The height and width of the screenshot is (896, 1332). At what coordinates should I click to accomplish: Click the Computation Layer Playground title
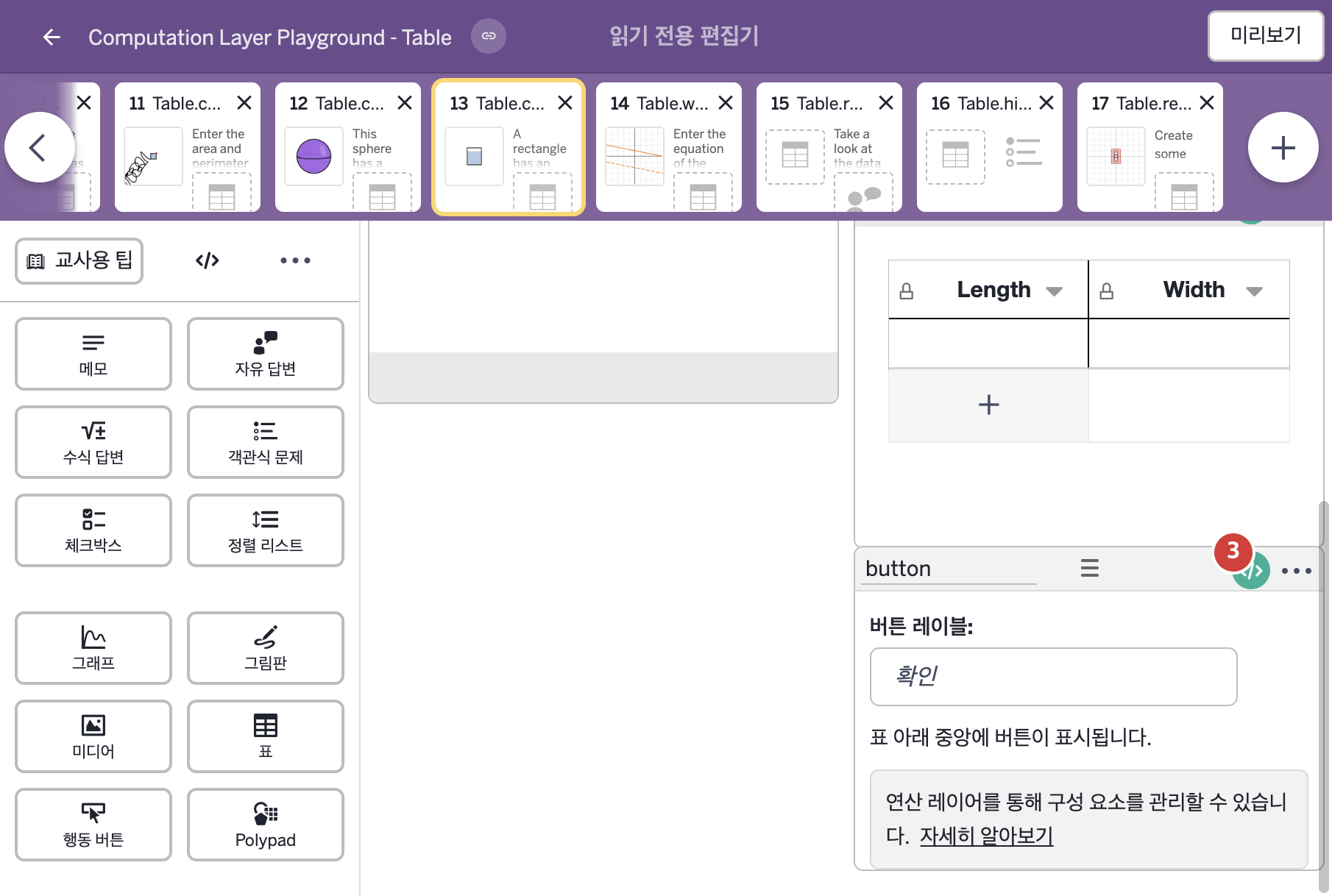point(269,37)
